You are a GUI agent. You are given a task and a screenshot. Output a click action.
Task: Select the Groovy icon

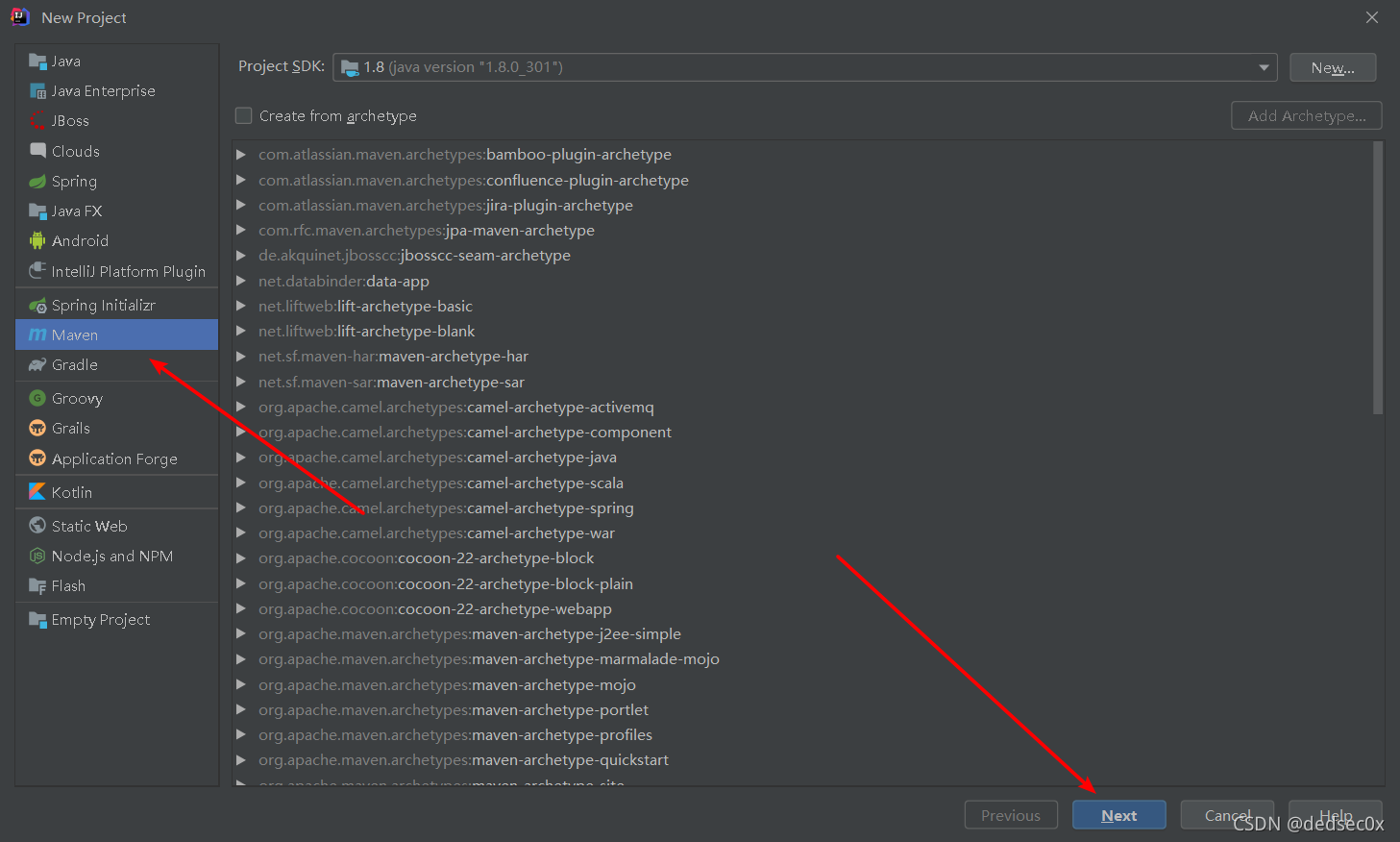tap(37, 398)
